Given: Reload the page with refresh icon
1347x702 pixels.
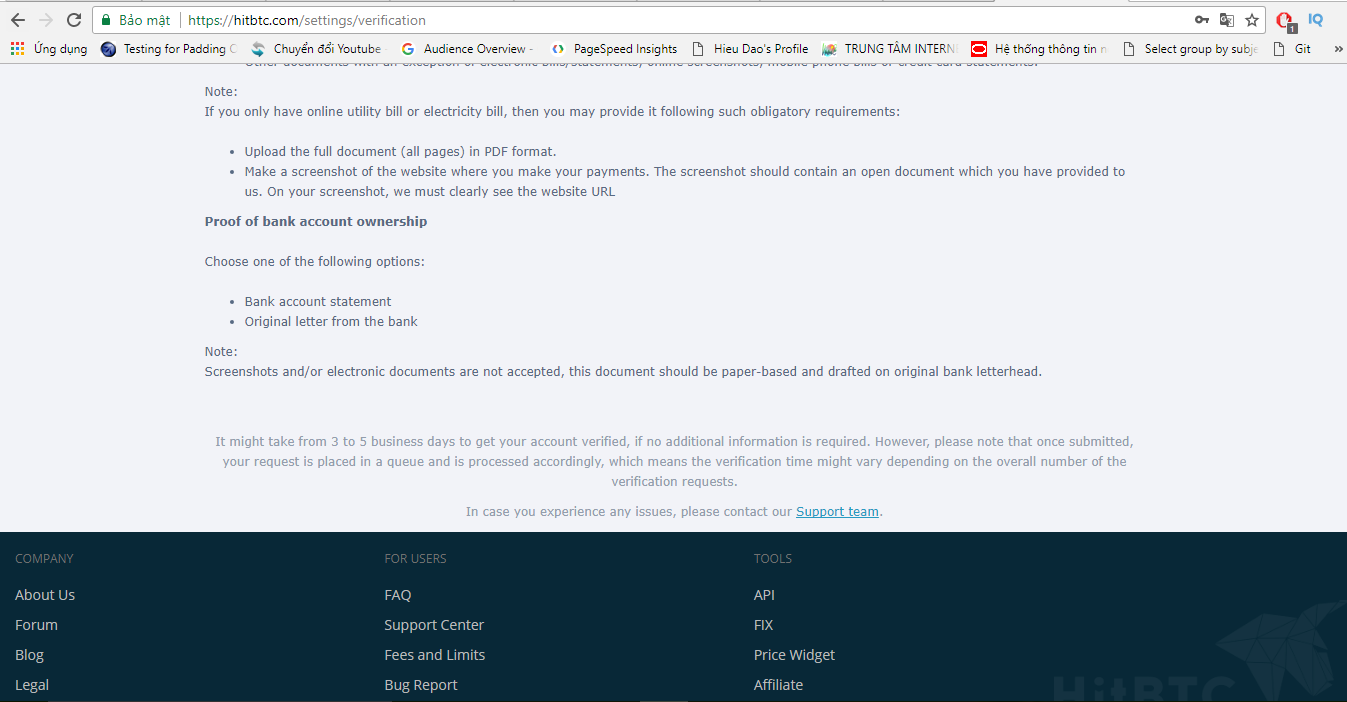Looking at the screenshot, I should [74, 20].
